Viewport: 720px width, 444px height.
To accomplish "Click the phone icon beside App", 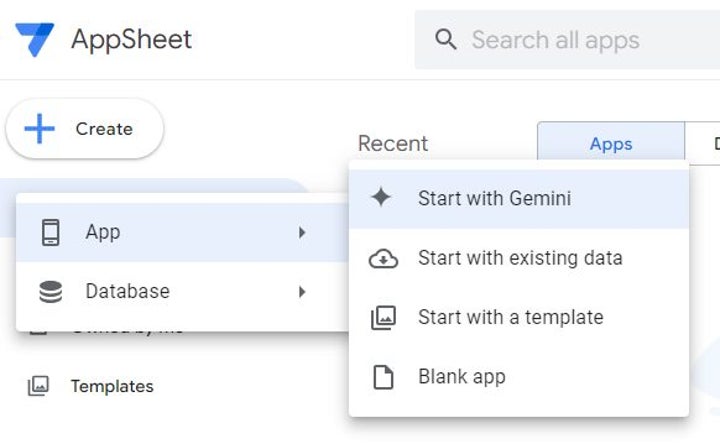I will pos(50,232).
